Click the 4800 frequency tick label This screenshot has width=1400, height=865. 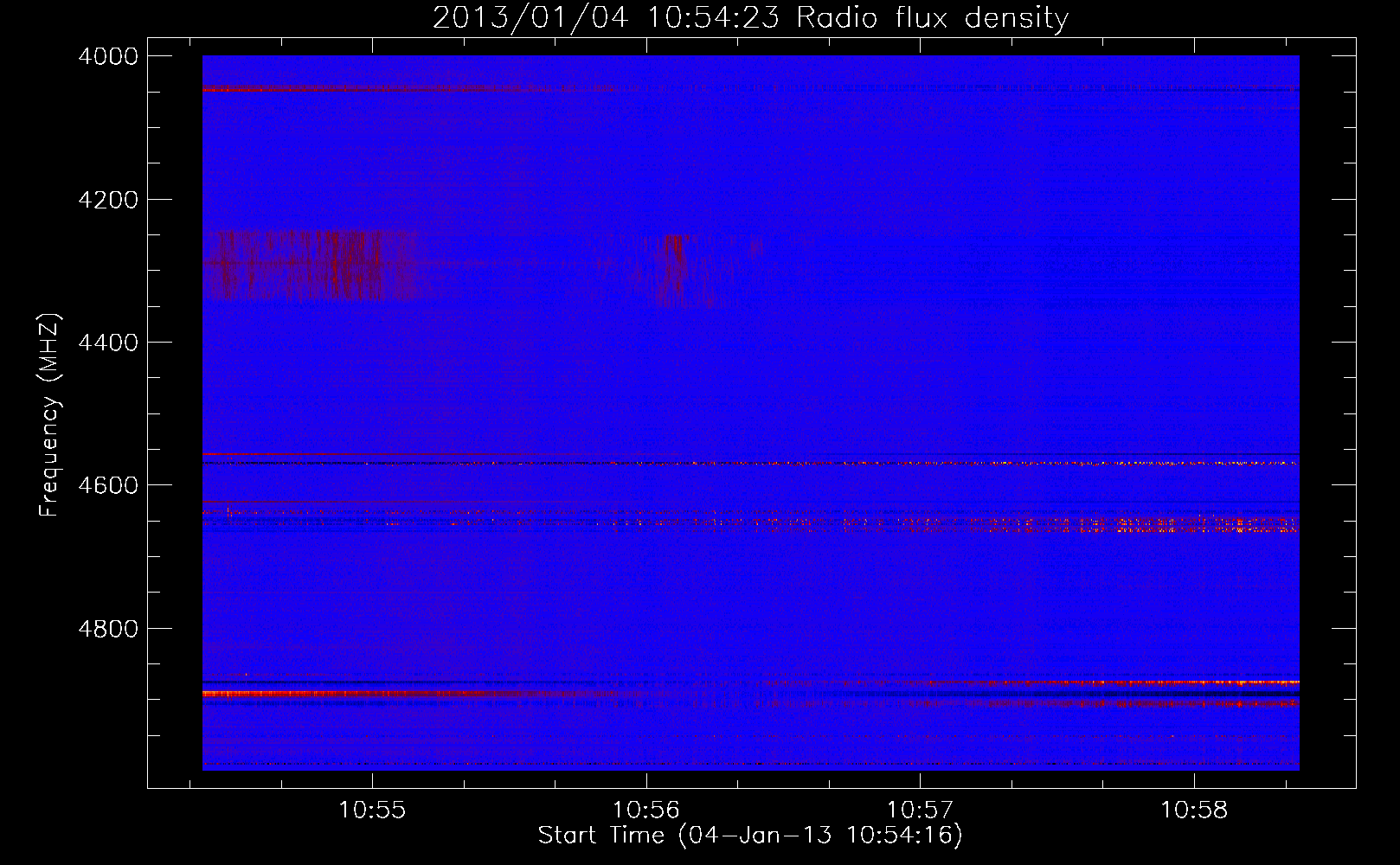click(x=108, y=628)
